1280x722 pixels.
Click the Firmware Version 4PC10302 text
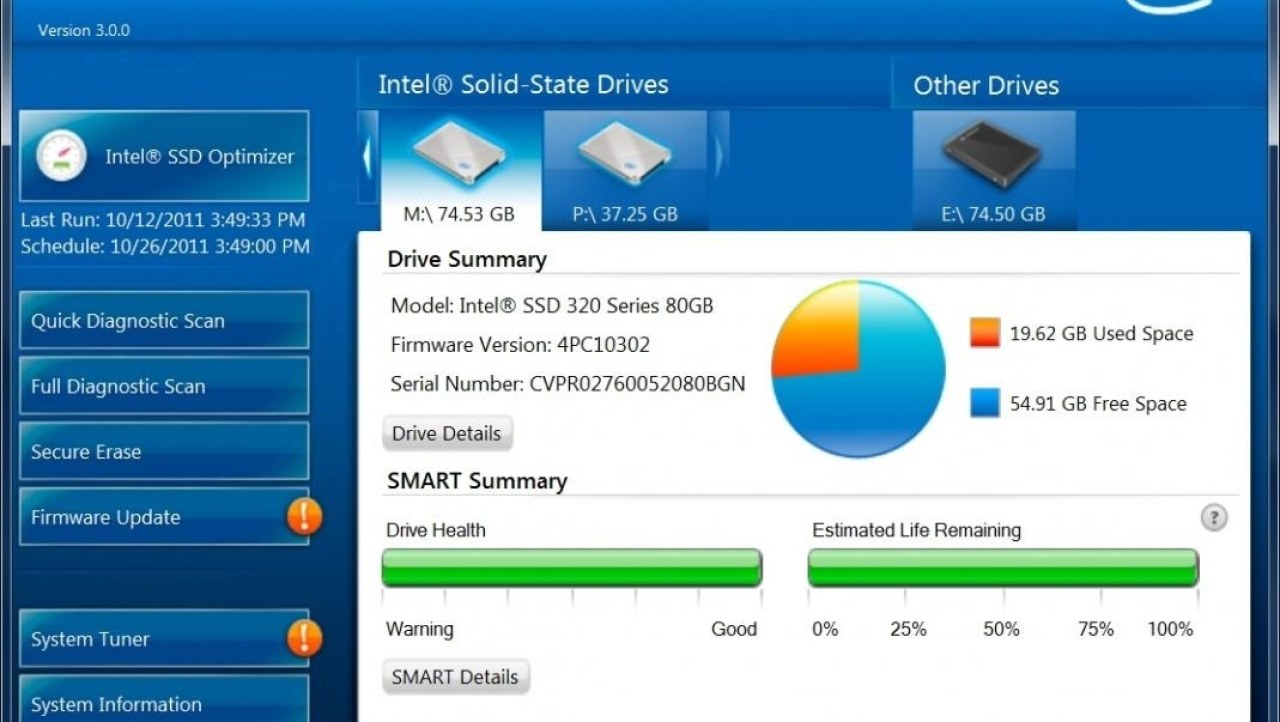click(x=520, y=345)
